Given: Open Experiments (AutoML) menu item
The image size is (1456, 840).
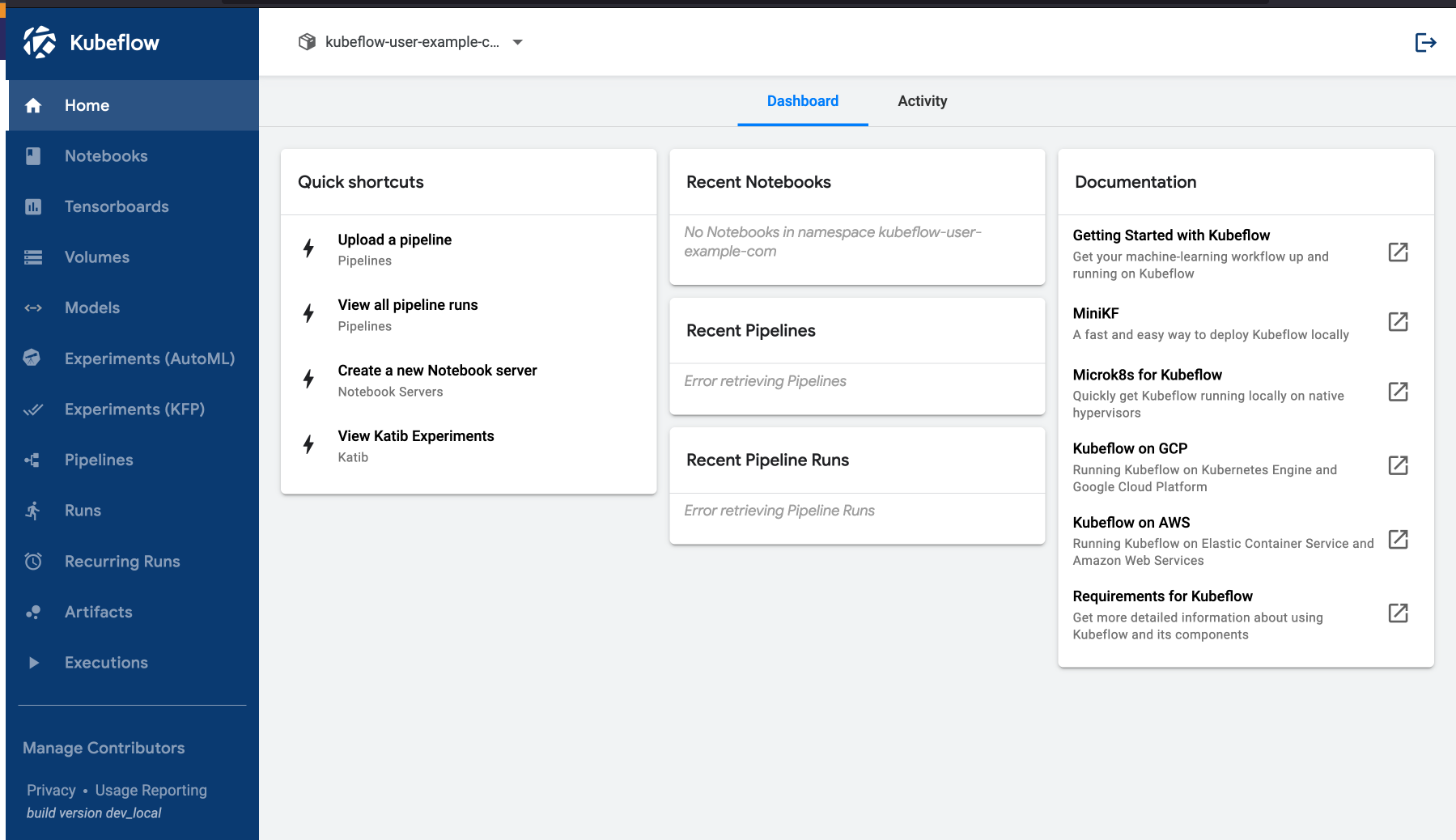Looking at the screenshot, I should point(133,358).
